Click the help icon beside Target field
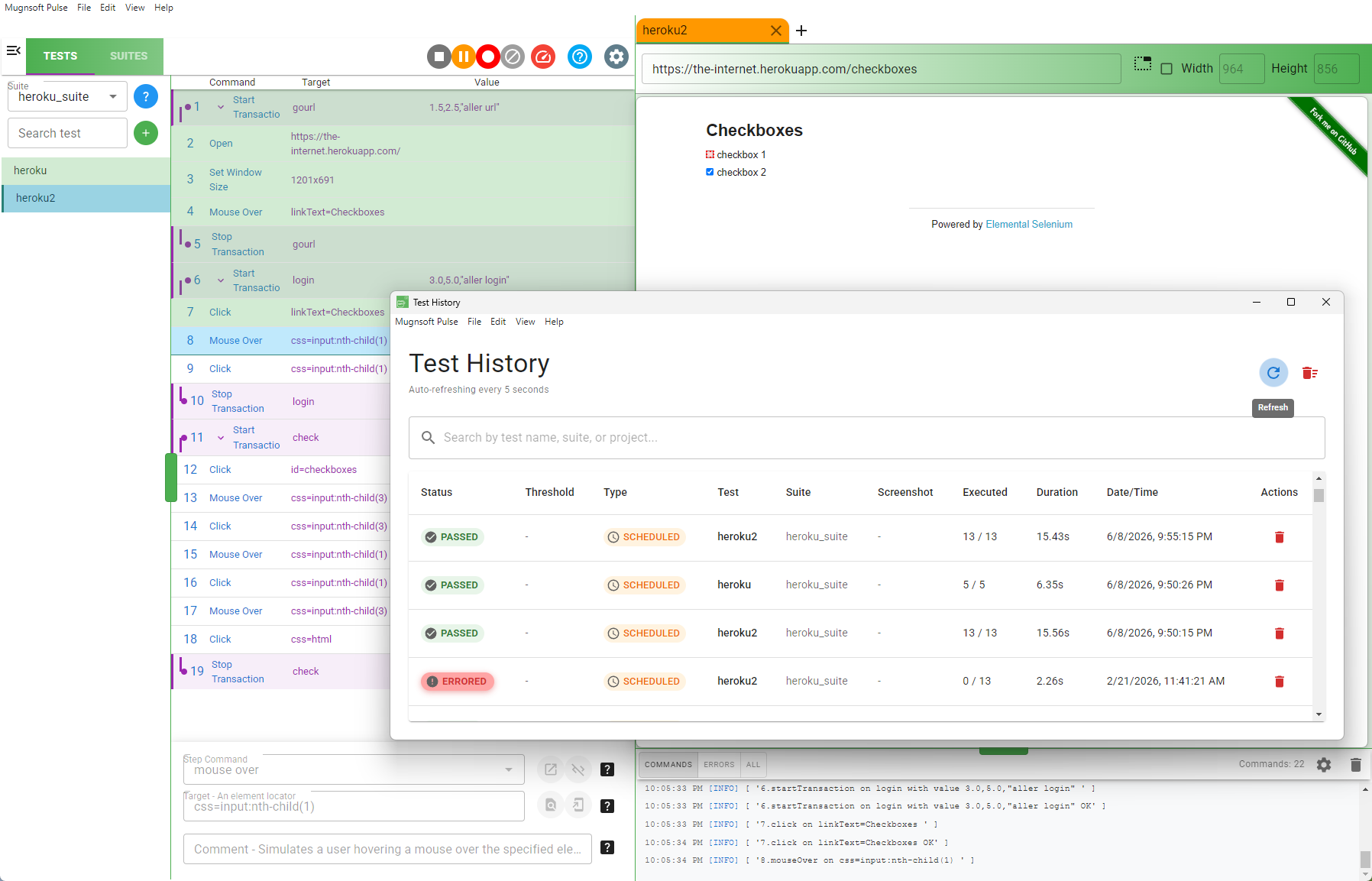 point(607,805)
